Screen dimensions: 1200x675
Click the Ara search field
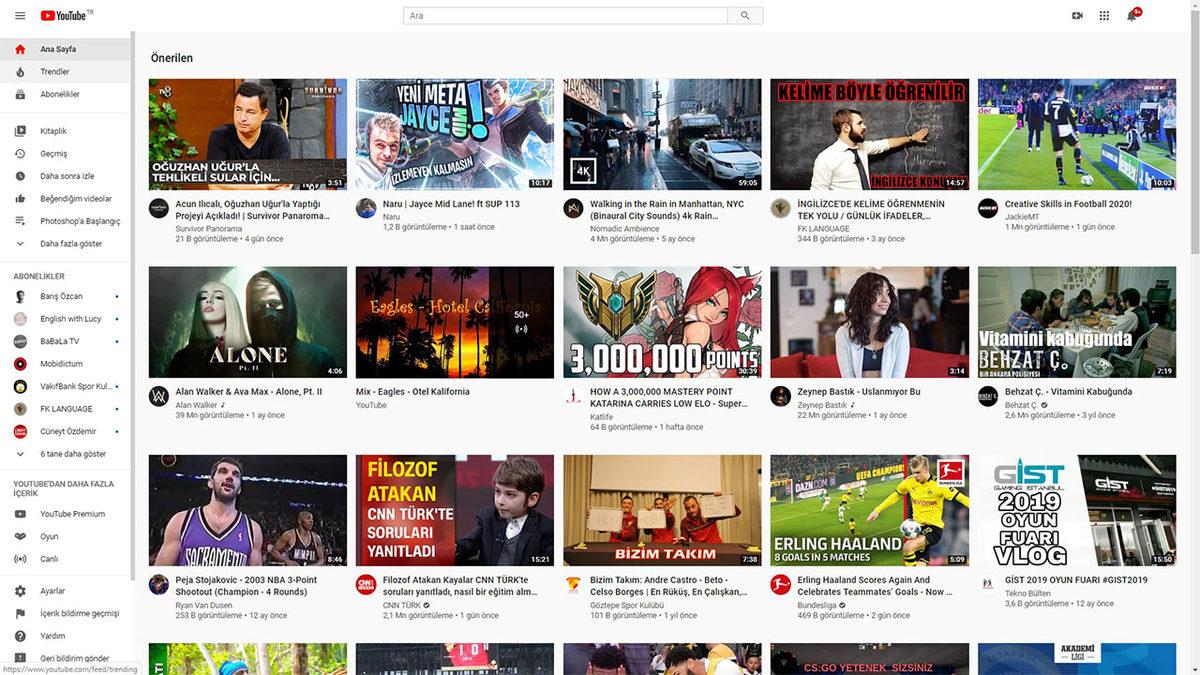pyautogui.click(x=565, y=16)
